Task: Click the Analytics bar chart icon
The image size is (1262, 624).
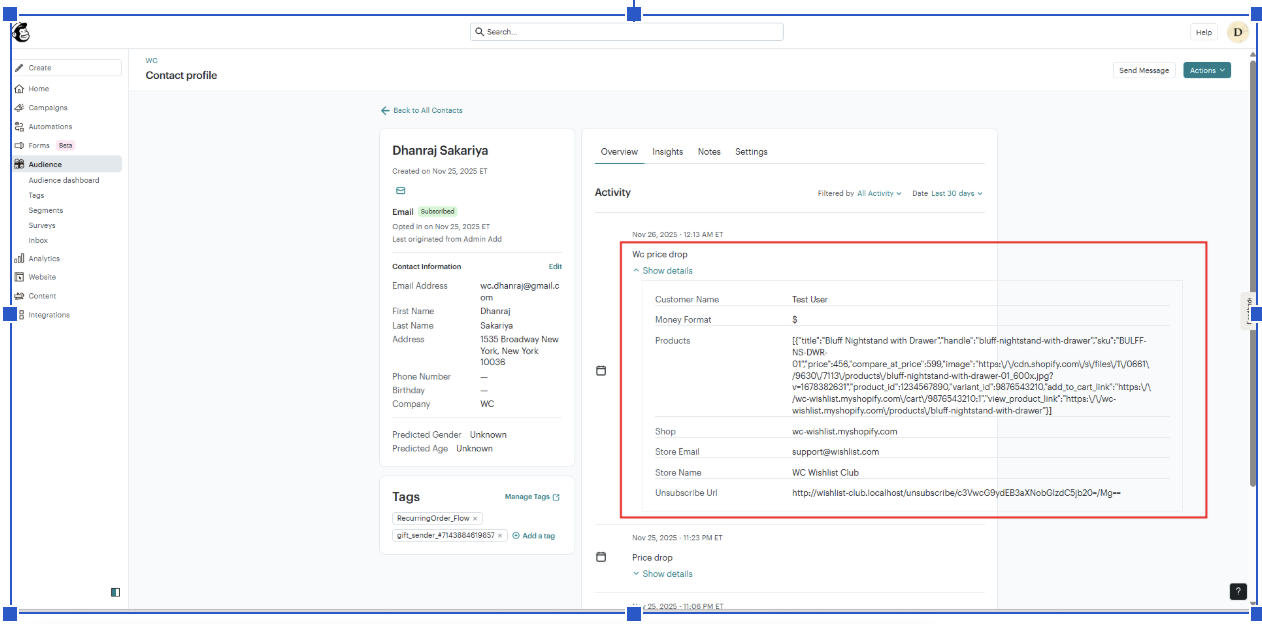Action: [19, 258]
